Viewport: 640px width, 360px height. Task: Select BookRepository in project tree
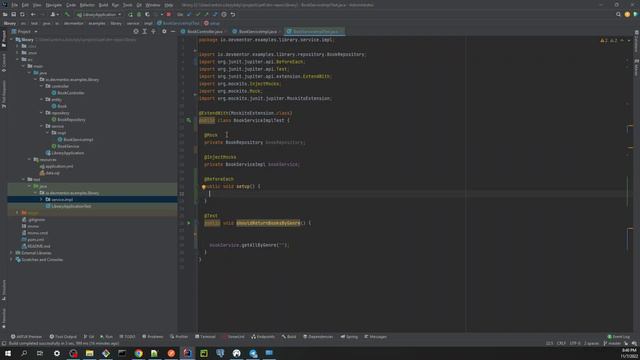pos(69,120)
